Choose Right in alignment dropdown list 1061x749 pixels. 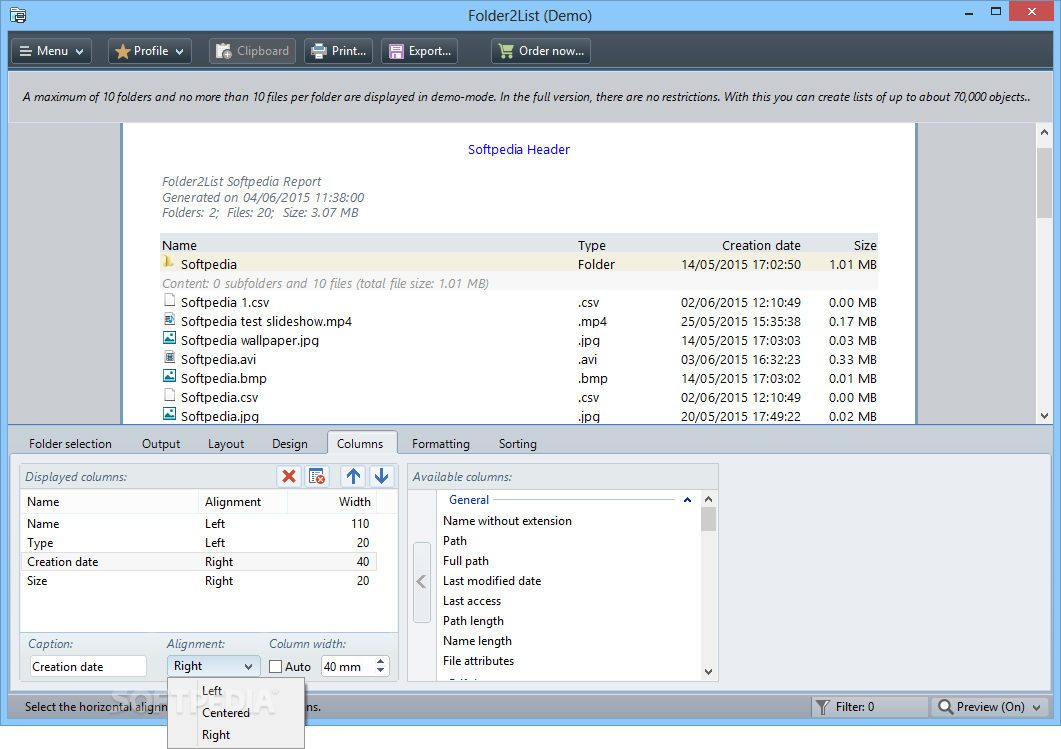[x=216, y=735]
